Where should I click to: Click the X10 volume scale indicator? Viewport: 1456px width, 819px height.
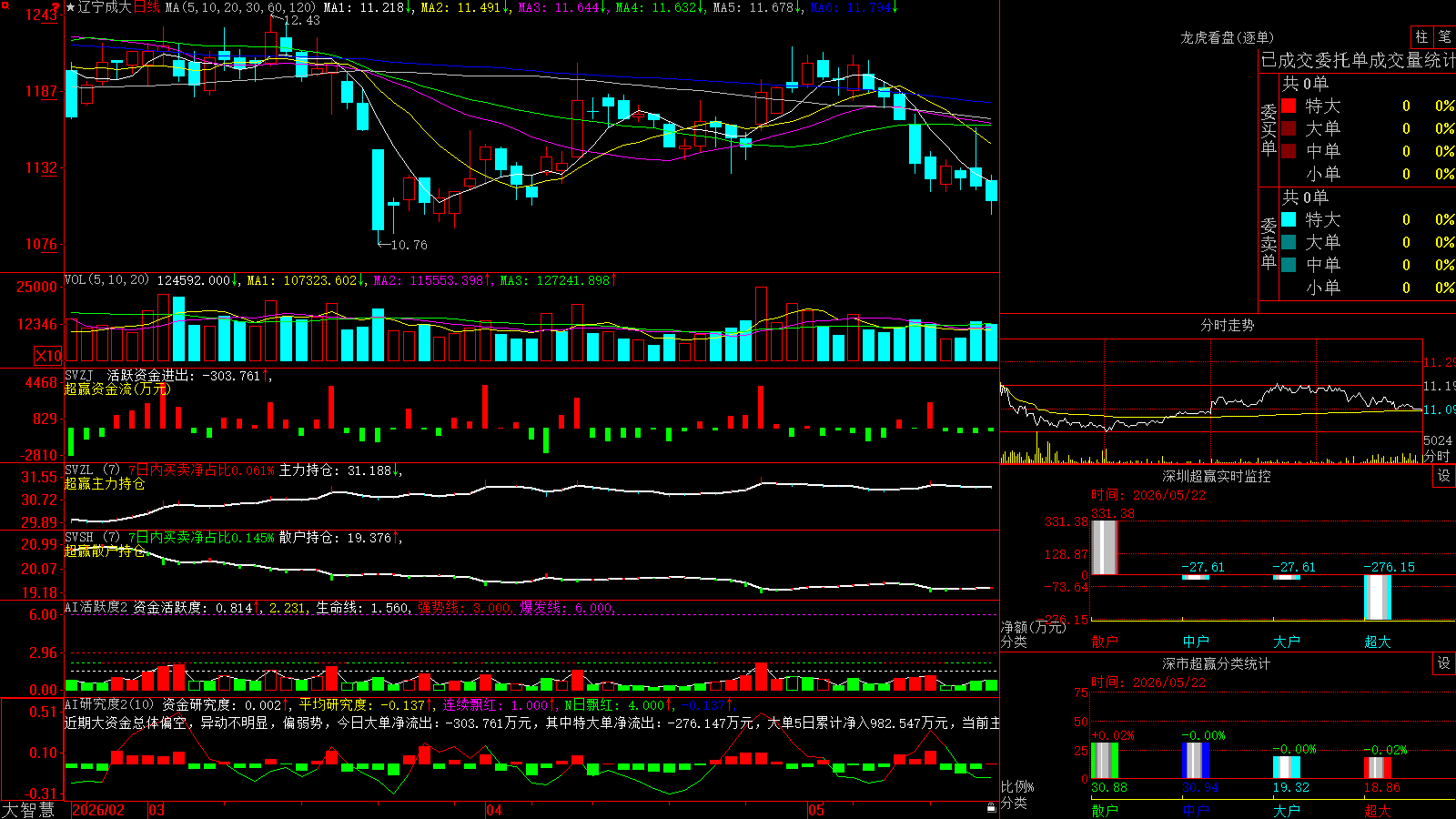tap(48, 356)
